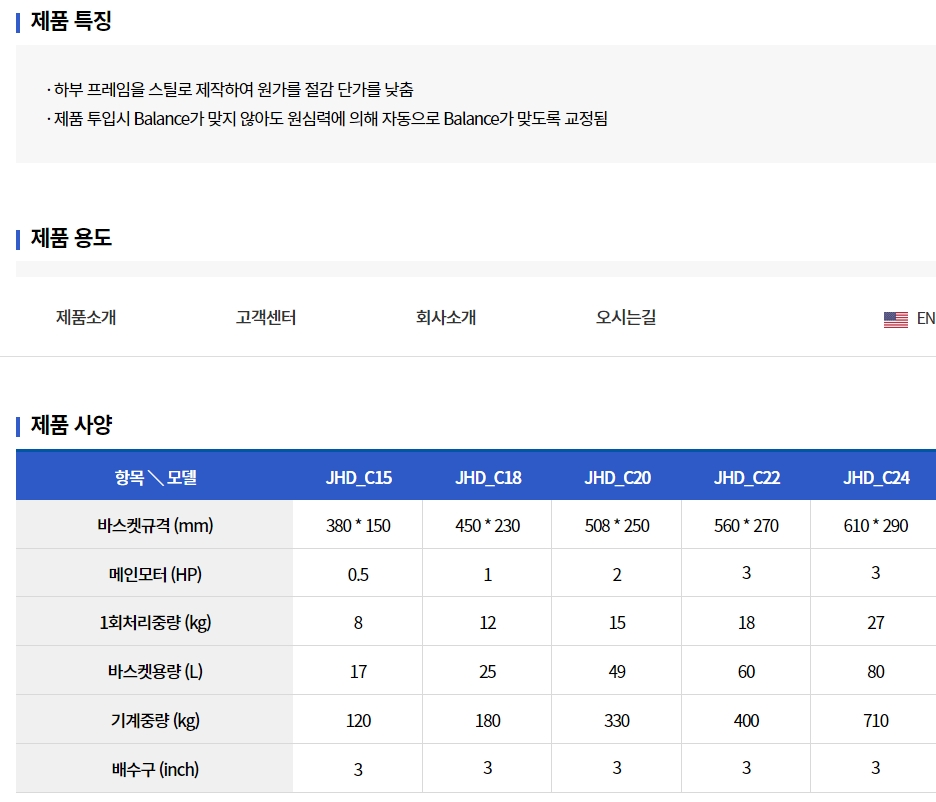Viewport: 936px width, 802px height.
Task: Click the 항목＼모델 header cell
Action: tap(155, 477)
